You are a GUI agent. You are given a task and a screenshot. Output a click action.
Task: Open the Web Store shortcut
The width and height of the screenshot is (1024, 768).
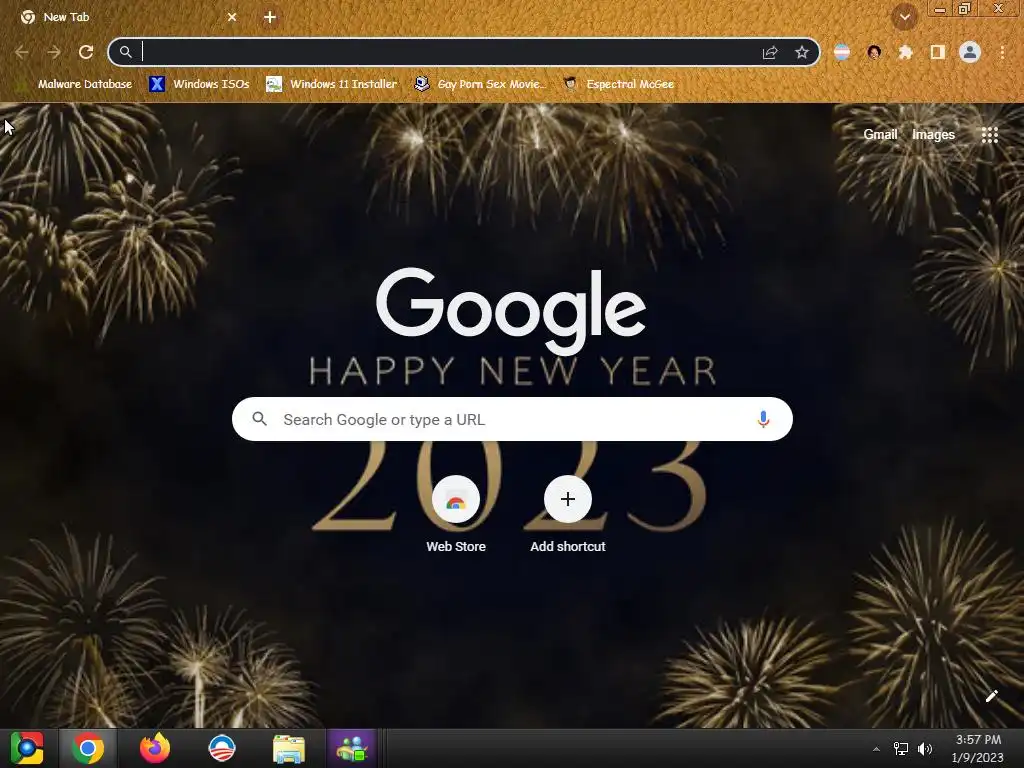coord(456,515)
